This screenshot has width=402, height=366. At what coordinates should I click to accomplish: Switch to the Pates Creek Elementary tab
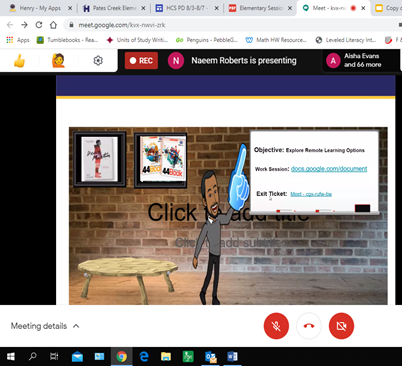point(113,8)
